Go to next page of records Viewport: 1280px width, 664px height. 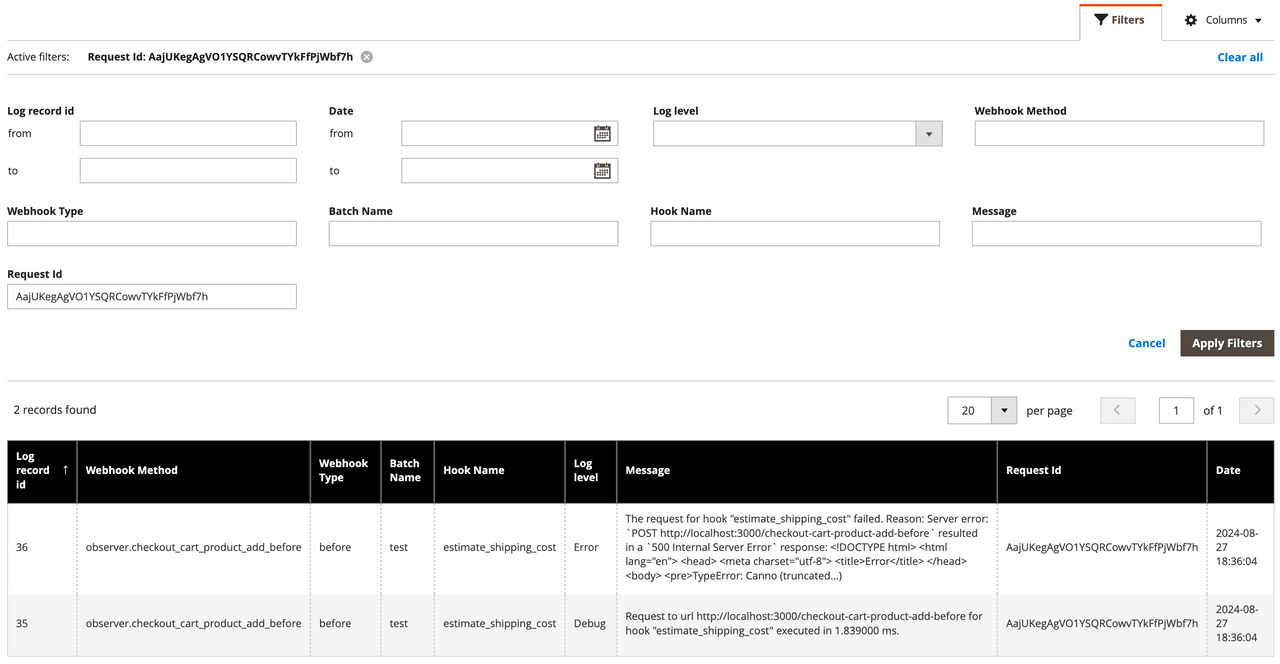(x=1257, y=410)
